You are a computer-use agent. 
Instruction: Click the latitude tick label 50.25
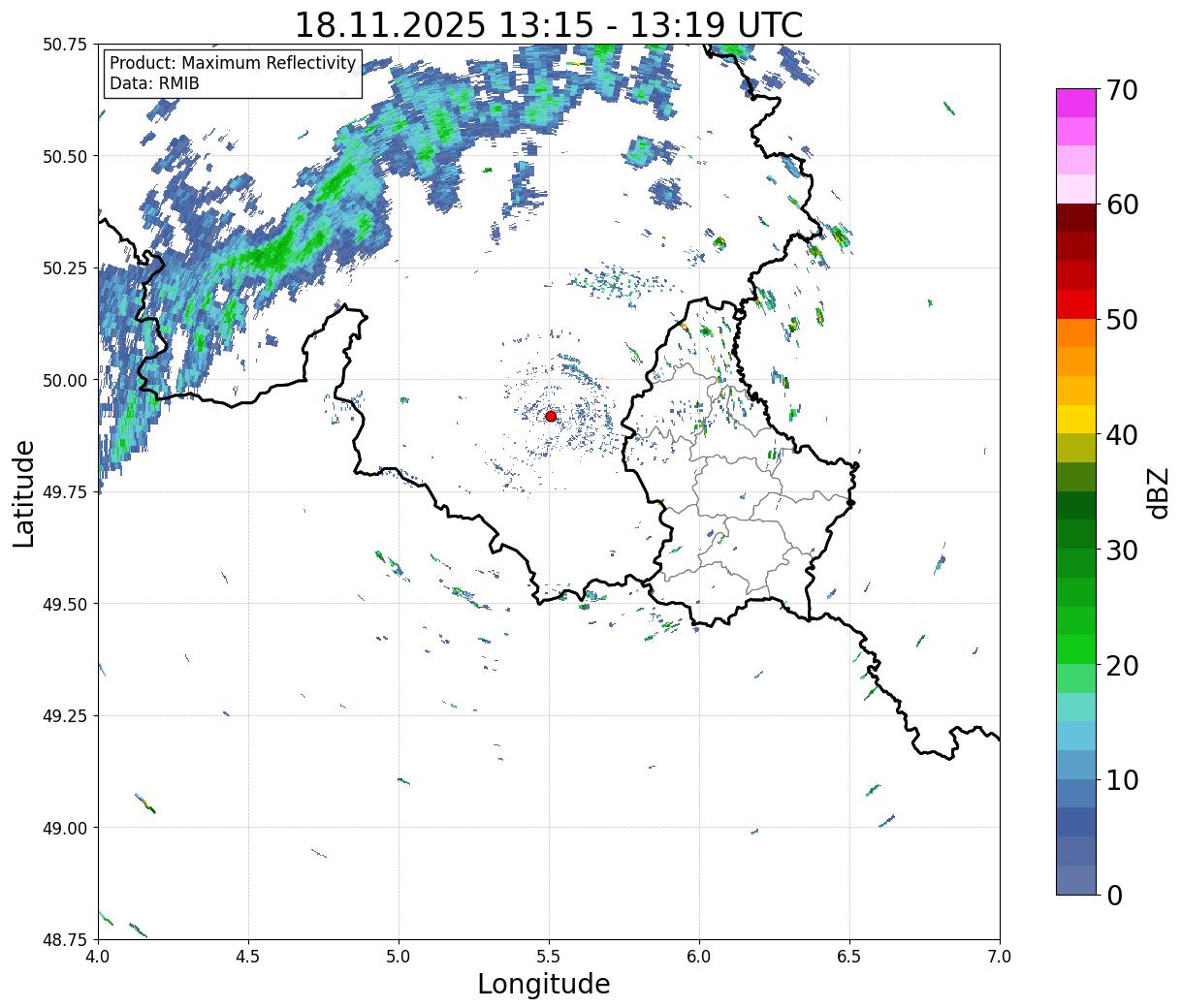pos(65,268)
